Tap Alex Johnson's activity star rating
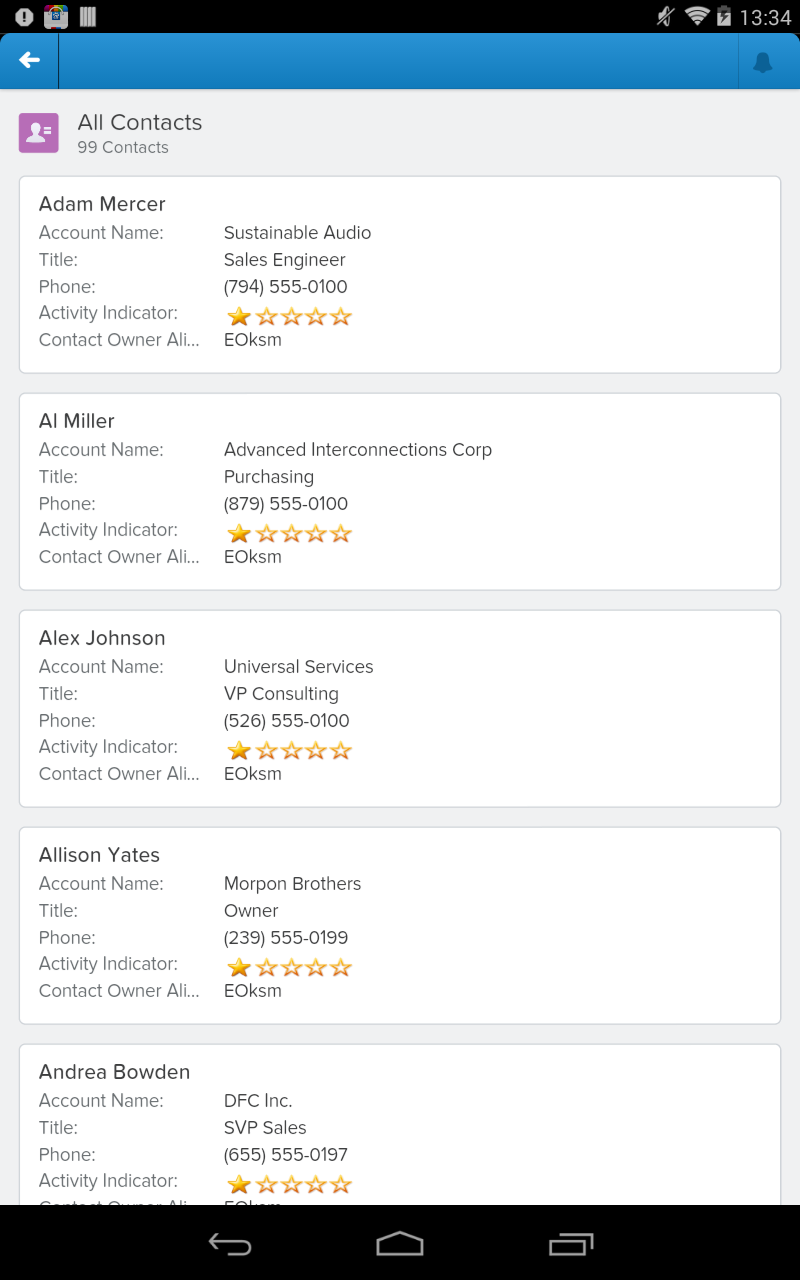 pyautogui.click(x=290, y=751)
